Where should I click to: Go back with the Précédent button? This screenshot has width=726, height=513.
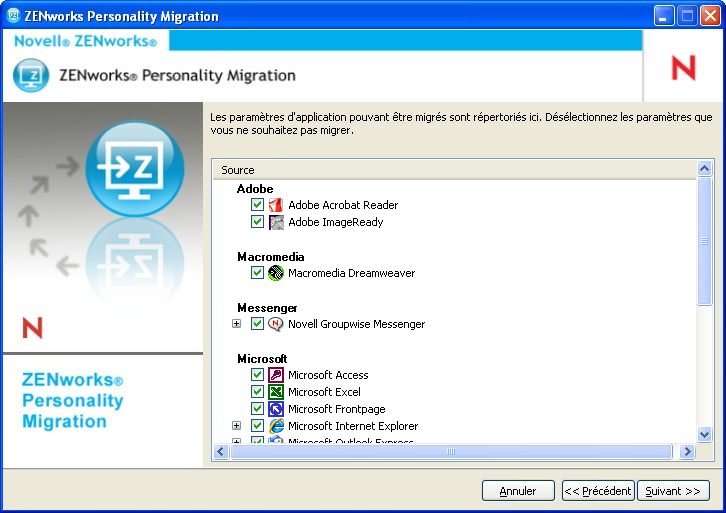pyautogui.click(x=598, y=491)
